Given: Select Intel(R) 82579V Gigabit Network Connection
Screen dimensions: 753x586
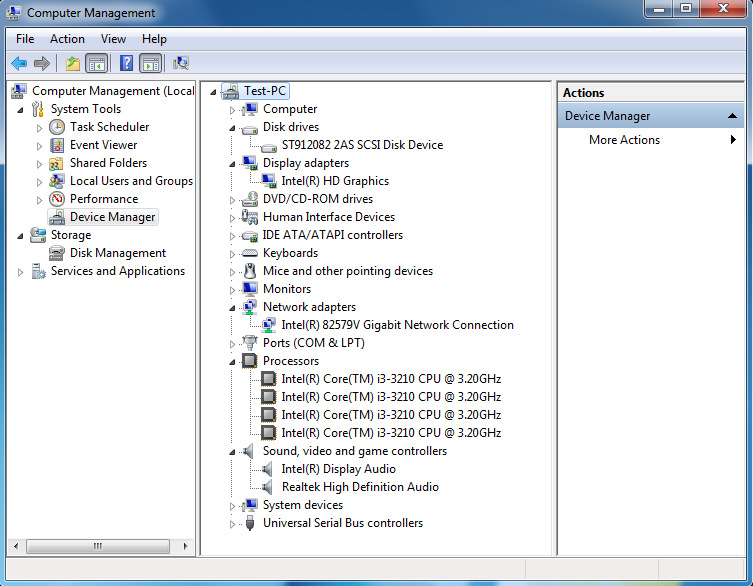Looking at the screenshot, I should (397, 325).
